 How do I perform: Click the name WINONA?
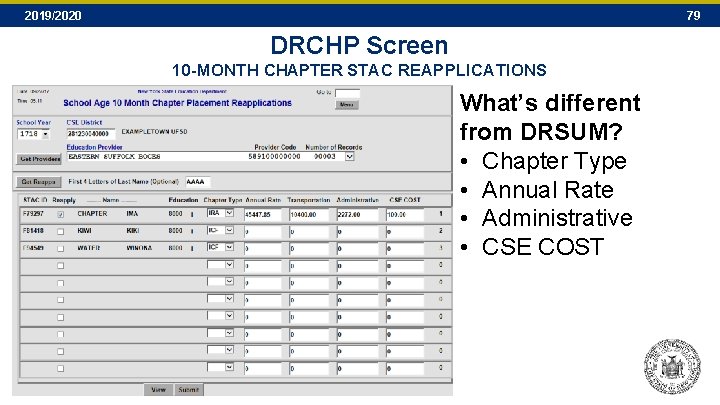click(x=139, y=248)
